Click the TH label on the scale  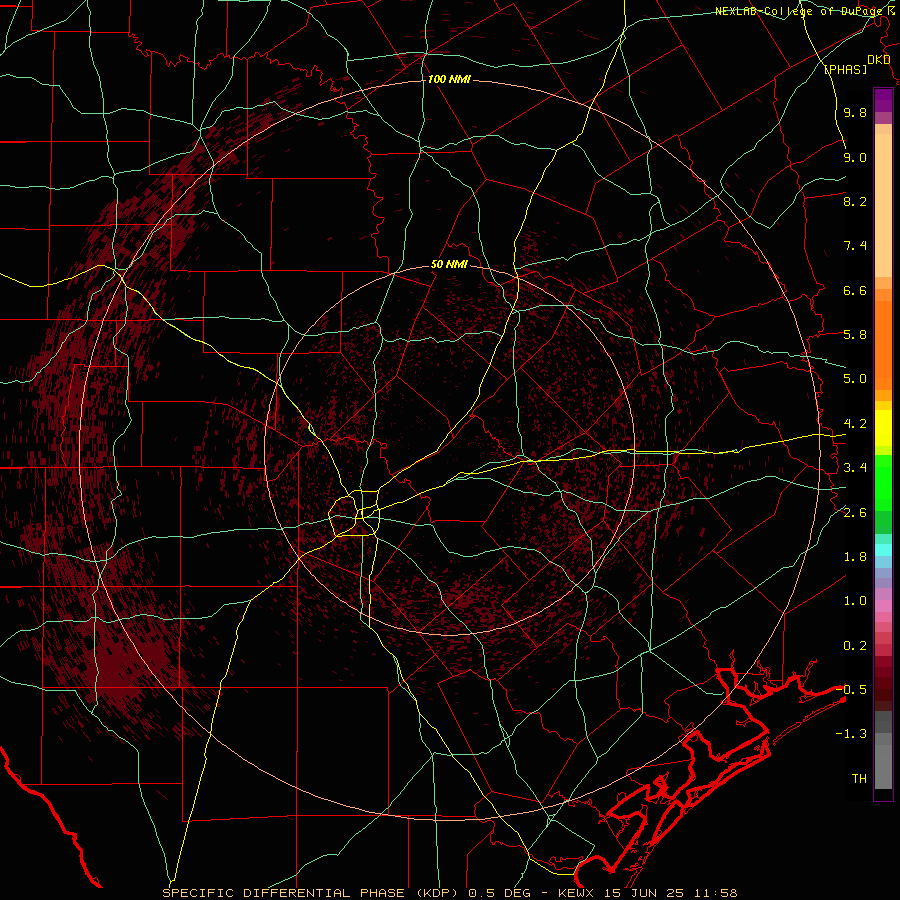pos(859,779)
